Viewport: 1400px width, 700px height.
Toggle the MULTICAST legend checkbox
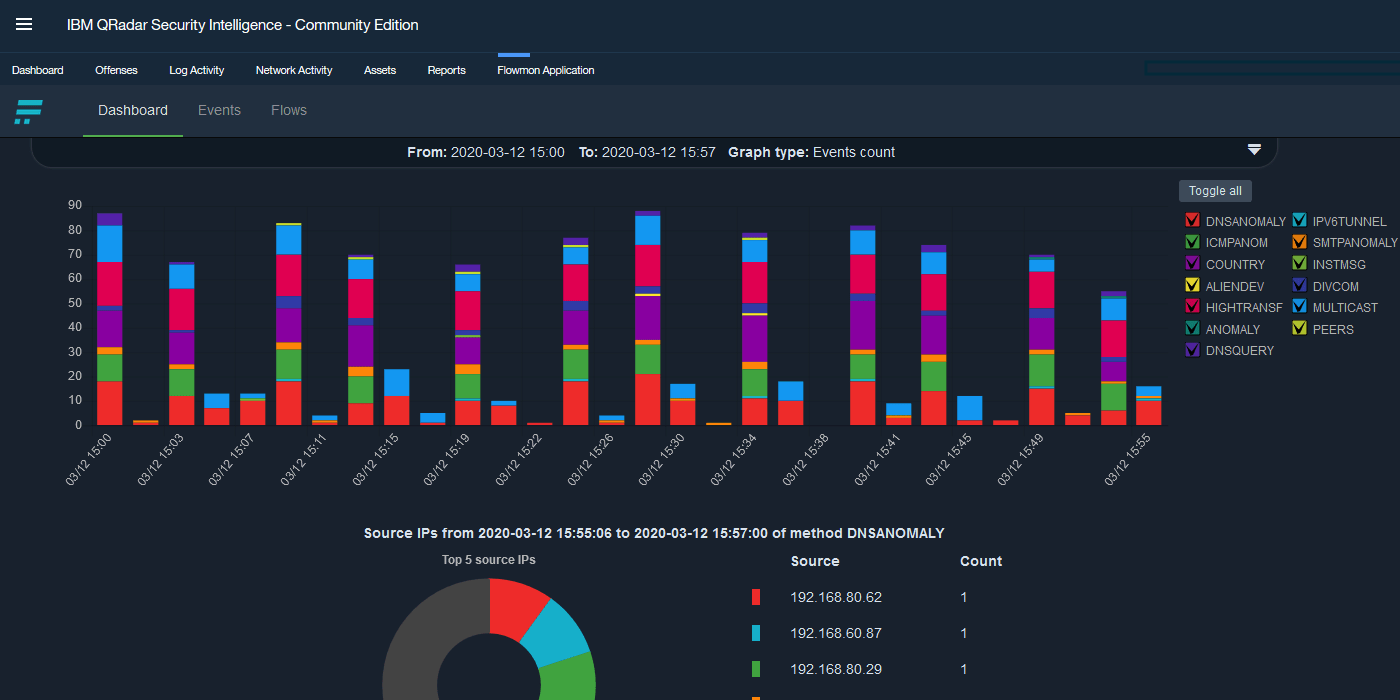(x=1299, y=307)
